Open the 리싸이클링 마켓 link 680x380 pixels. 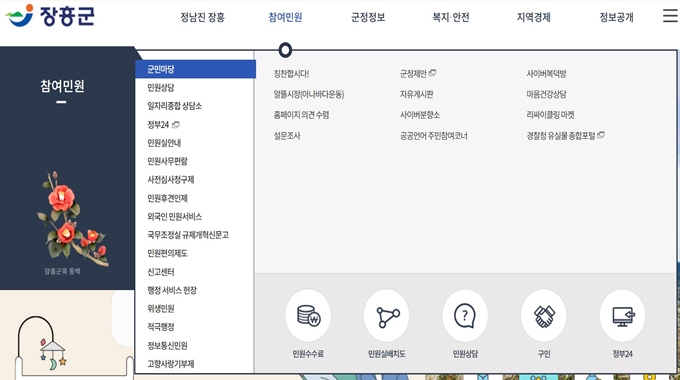pyautogui.click(x=550, y=115)
